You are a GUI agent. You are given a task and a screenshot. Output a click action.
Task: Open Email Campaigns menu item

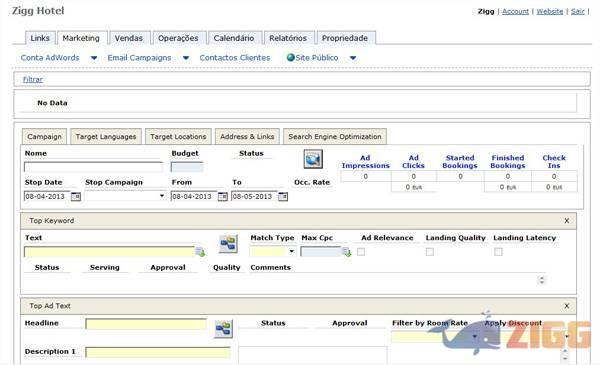[x=139, y=58]
